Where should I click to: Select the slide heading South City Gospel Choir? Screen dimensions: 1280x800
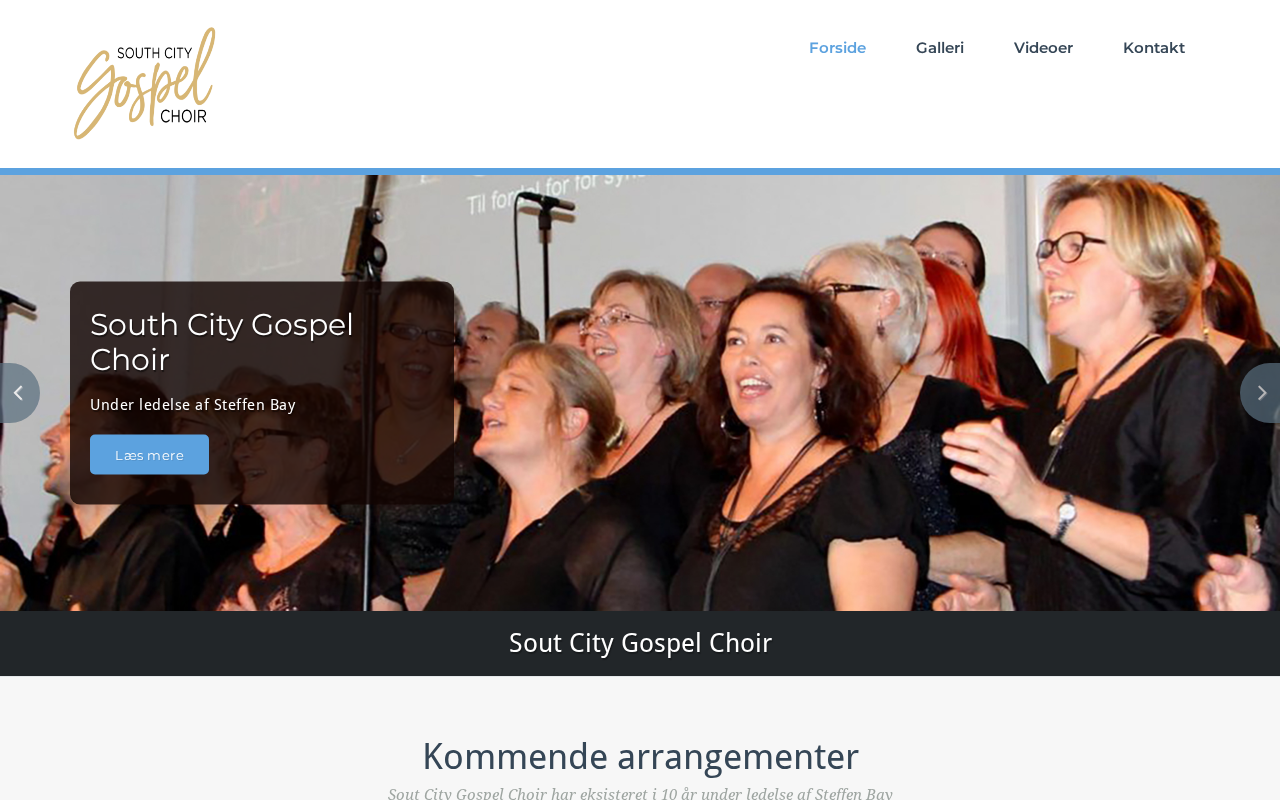click(222, 342)
